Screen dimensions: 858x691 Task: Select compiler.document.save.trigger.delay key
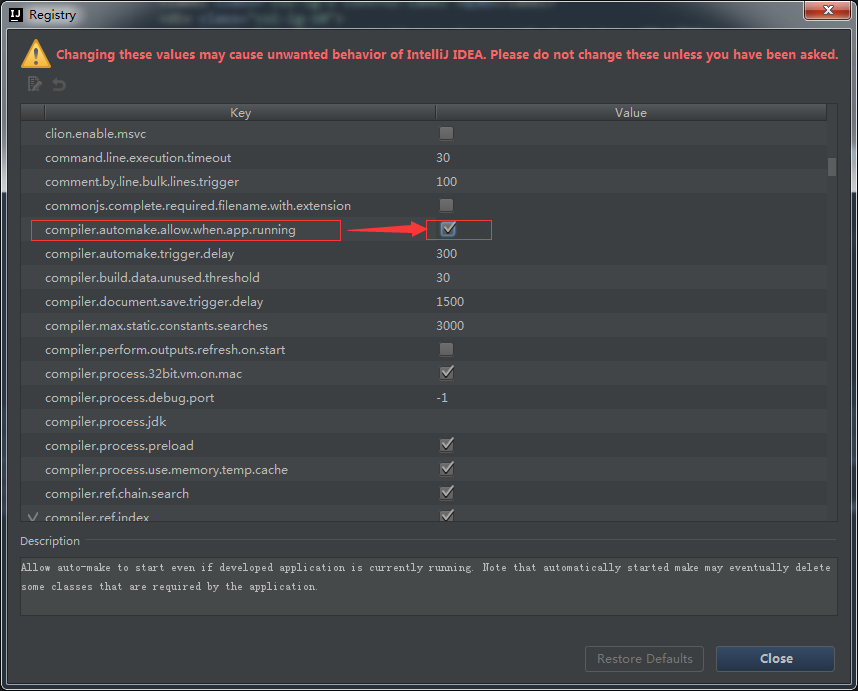tap(154, 302)
